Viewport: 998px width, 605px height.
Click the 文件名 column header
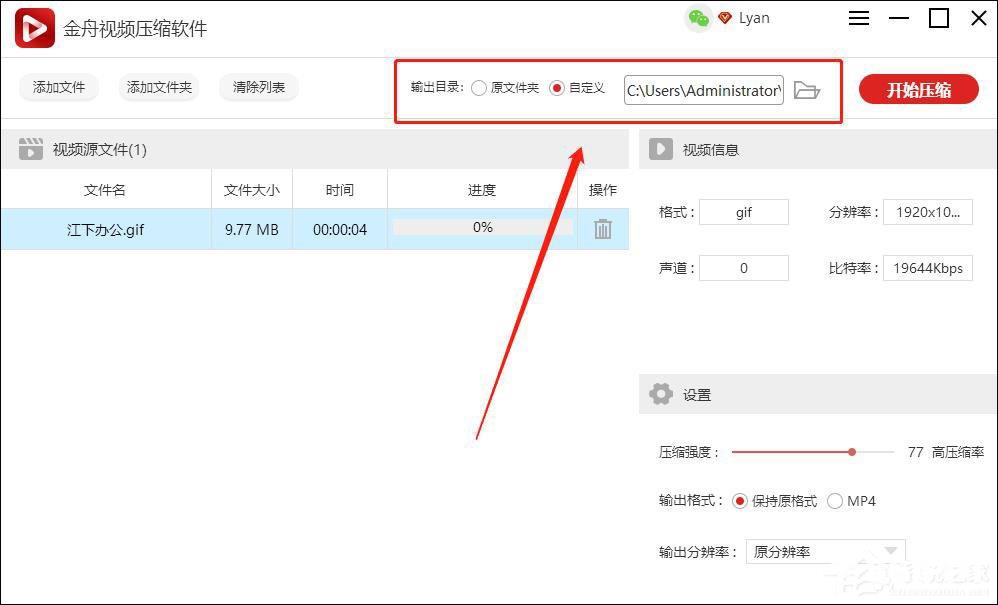(x=105, y=190)
